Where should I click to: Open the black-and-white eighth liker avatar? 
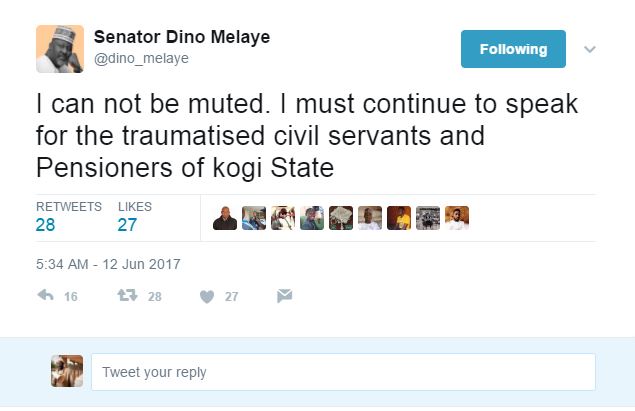pos(428,218)
